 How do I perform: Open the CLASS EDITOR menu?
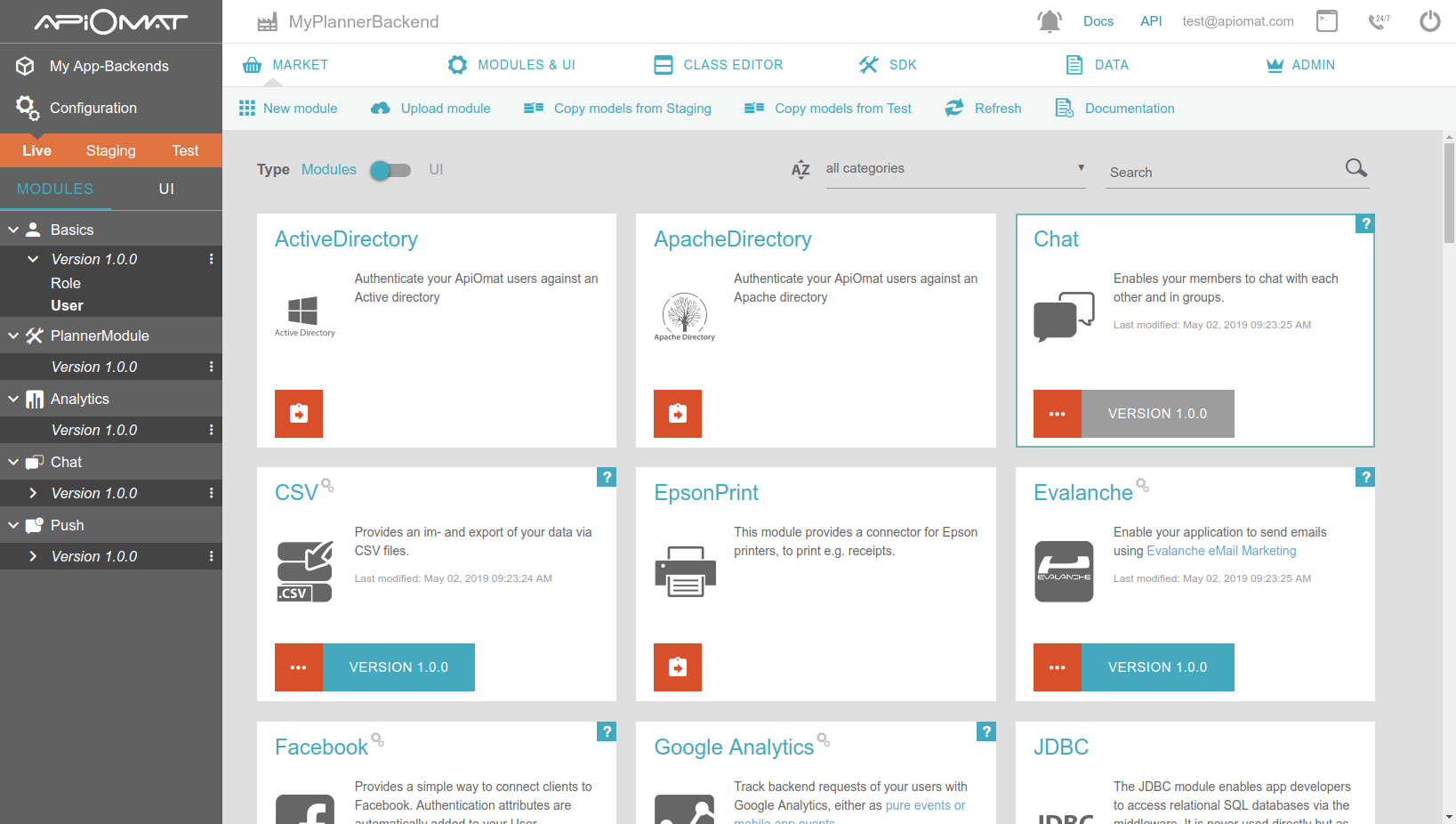[719, 65]
